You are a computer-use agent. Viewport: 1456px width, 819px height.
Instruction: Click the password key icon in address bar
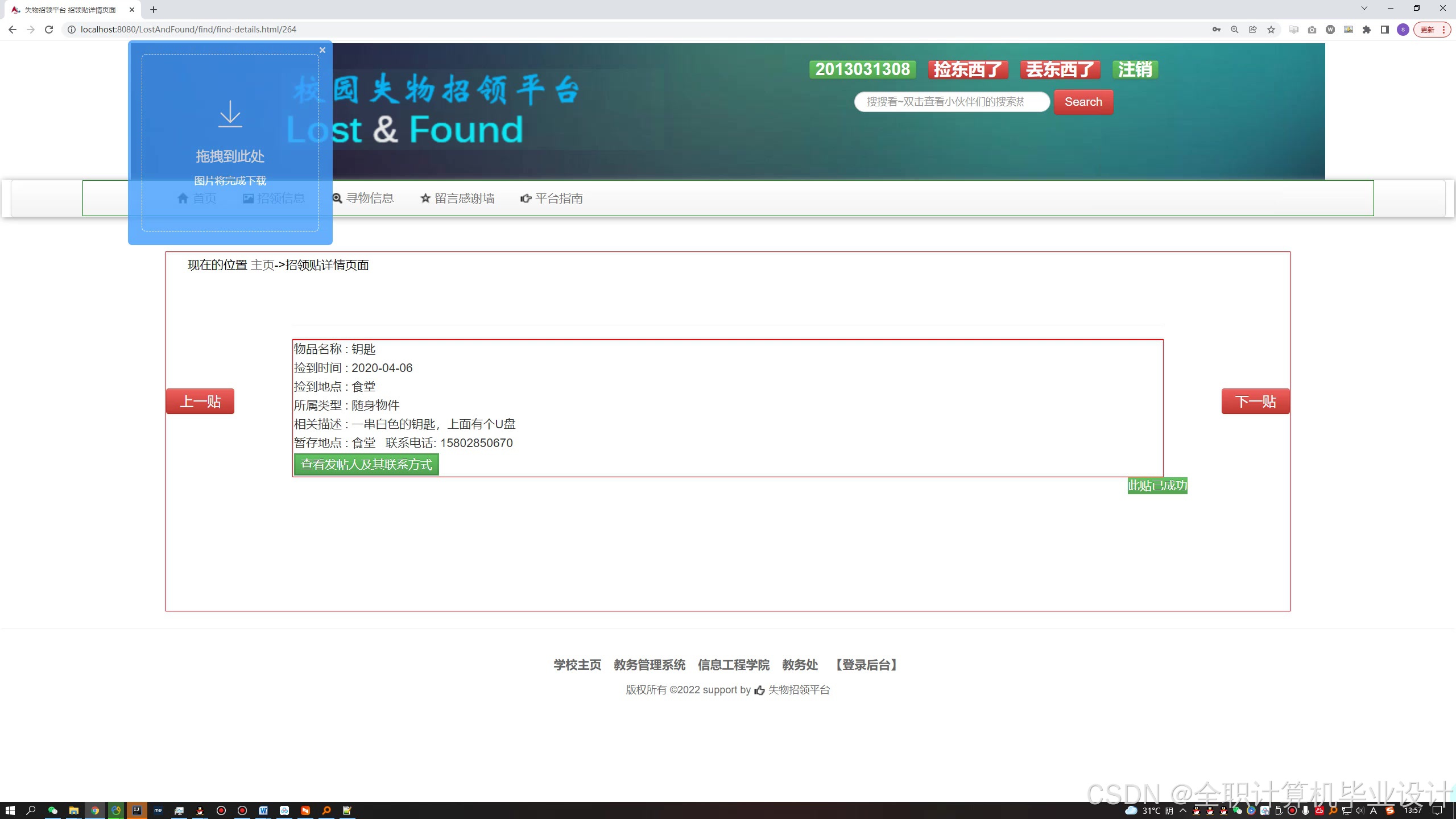click(1217, 30)
